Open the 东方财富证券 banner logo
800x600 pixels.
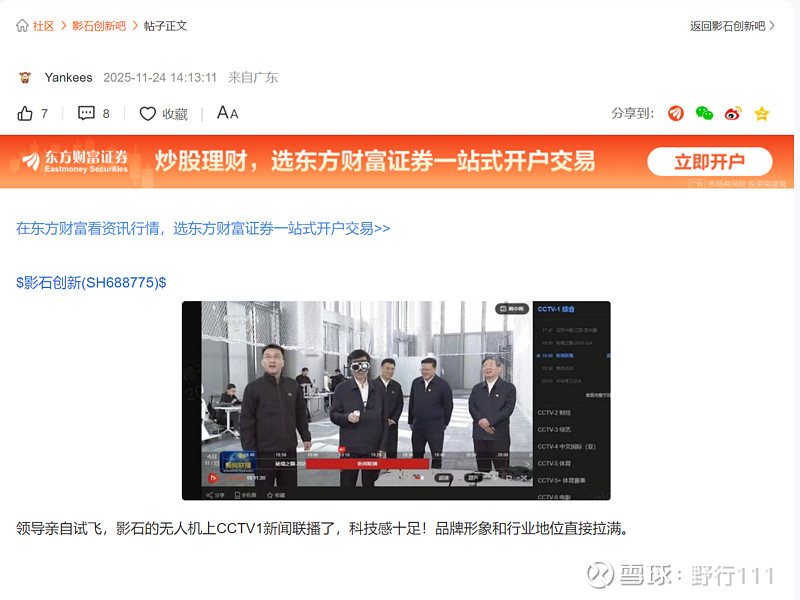[x=74, y=161]
